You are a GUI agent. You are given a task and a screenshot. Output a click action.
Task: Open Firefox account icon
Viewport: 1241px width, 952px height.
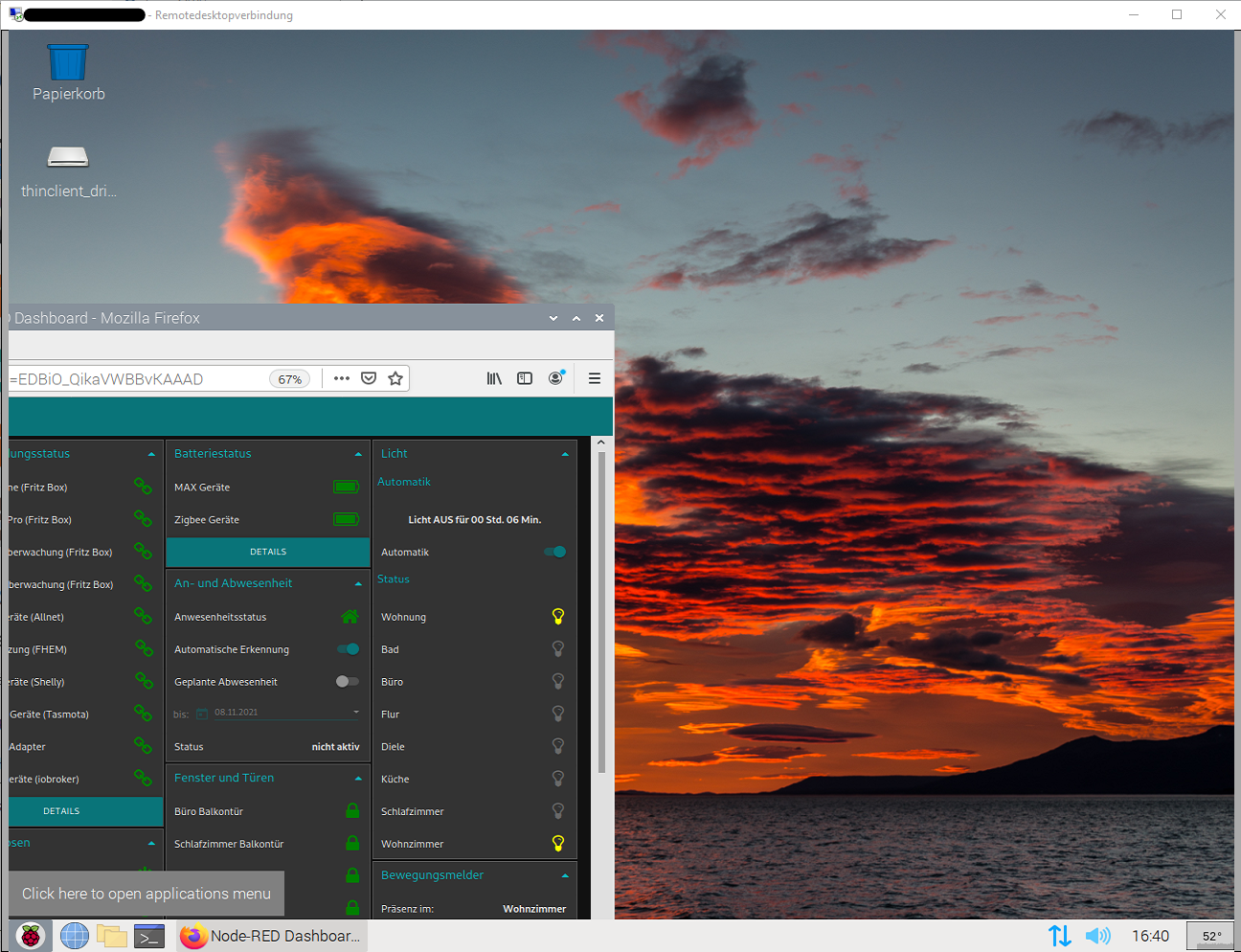coord(555,378)
